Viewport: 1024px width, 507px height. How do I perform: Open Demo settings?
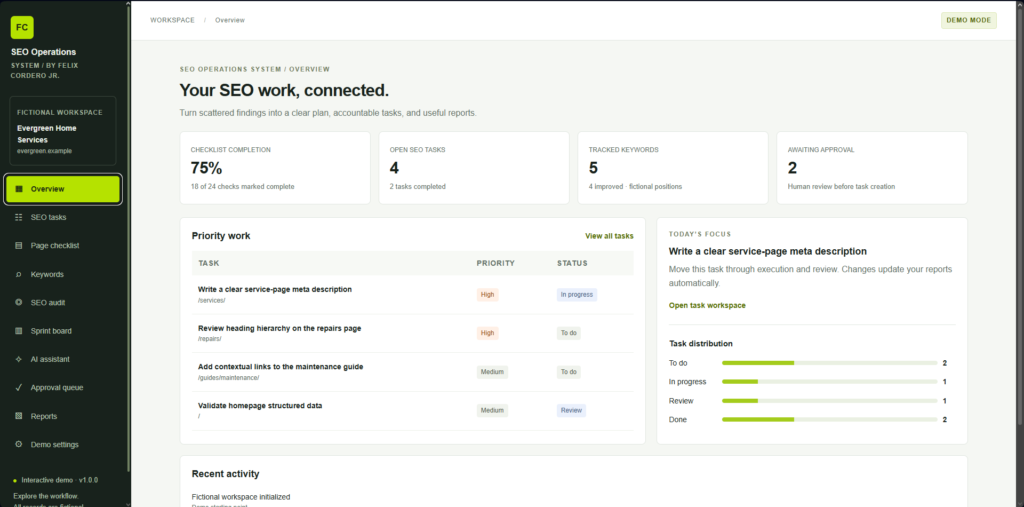pos(63,444)
